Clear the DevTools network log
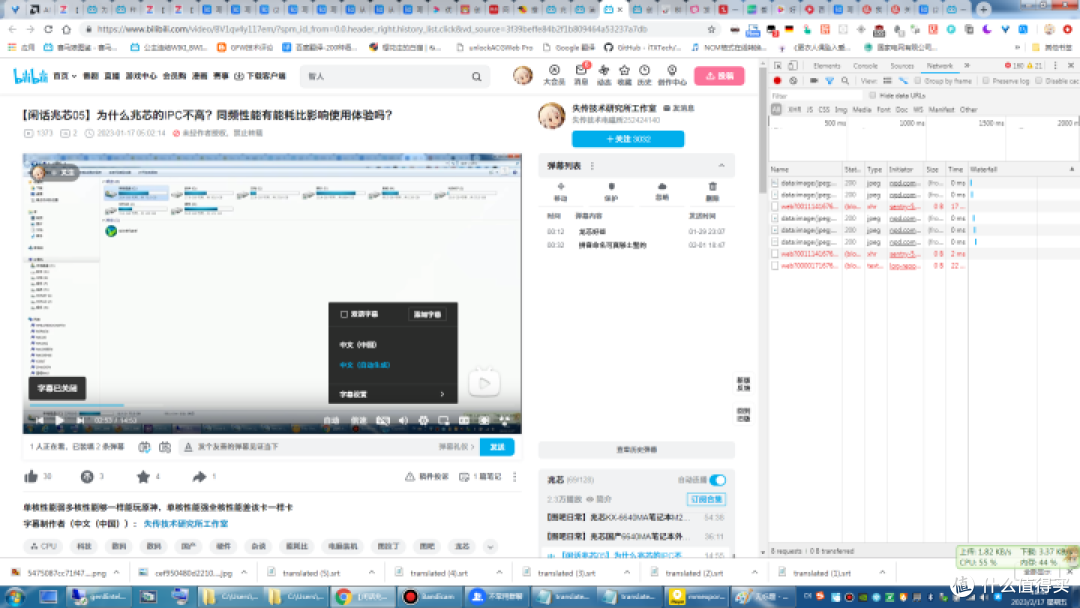The width and height of the screenshot is (1080, 608). [793, 81]
